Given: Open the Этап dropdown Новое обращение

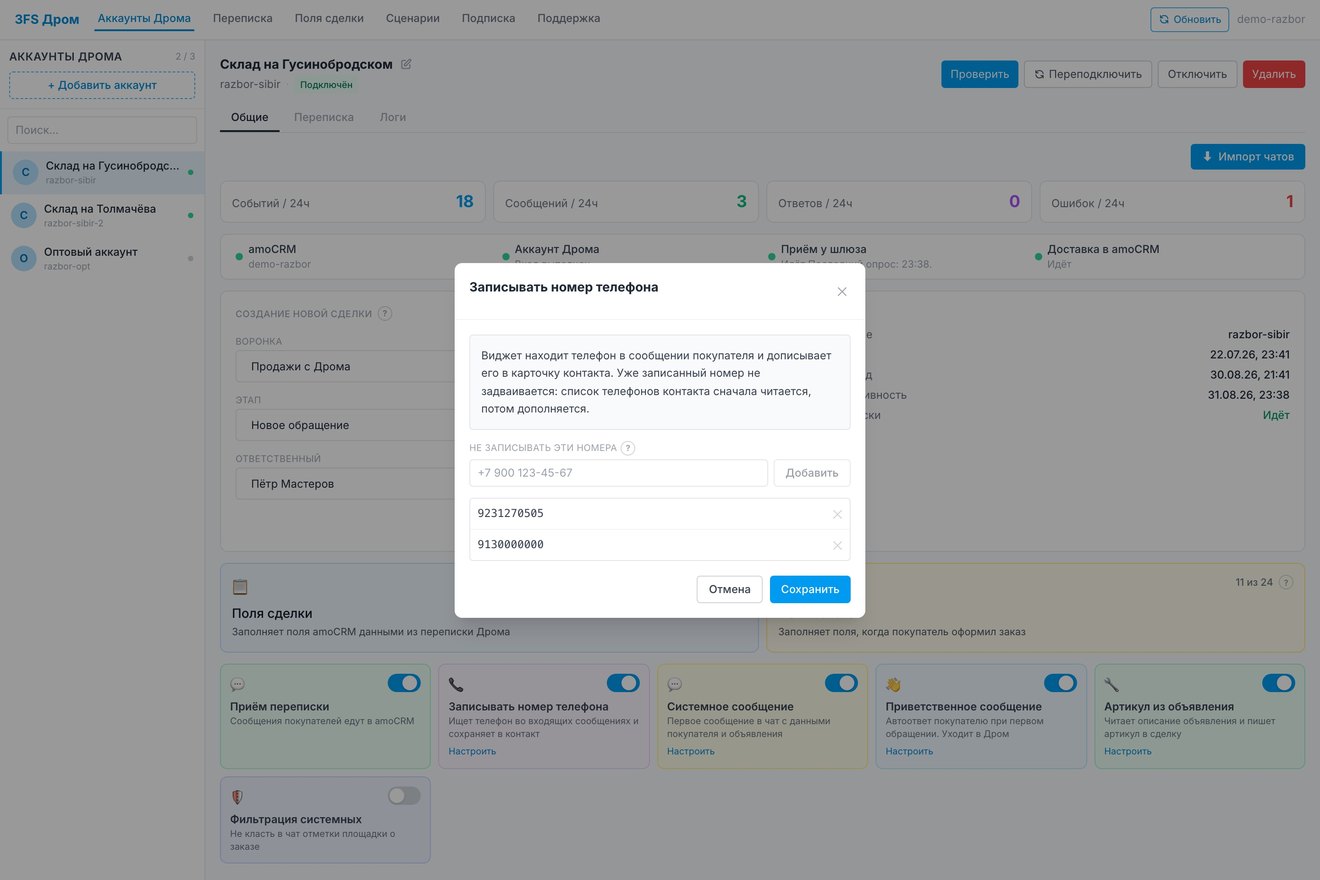Looking at the screenshot, I should 346,425.
